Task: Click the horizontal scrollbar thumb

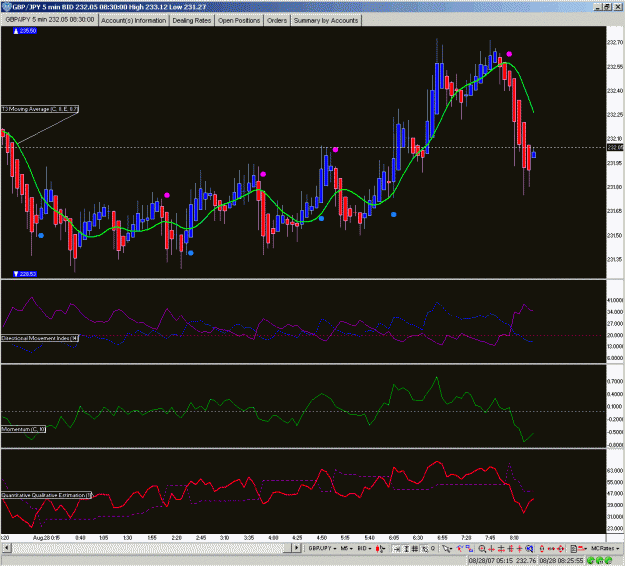Action: click(x=287, y=548)
